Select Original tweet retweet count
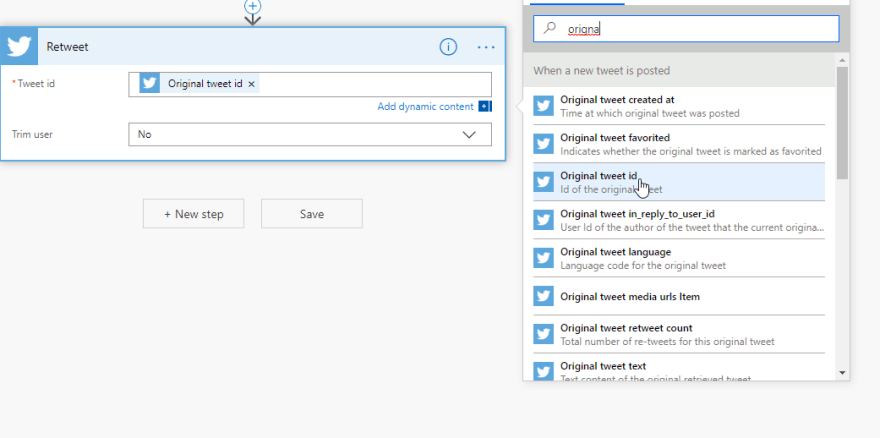Screen dimensions: 880x438 click(x=679, y=335)
